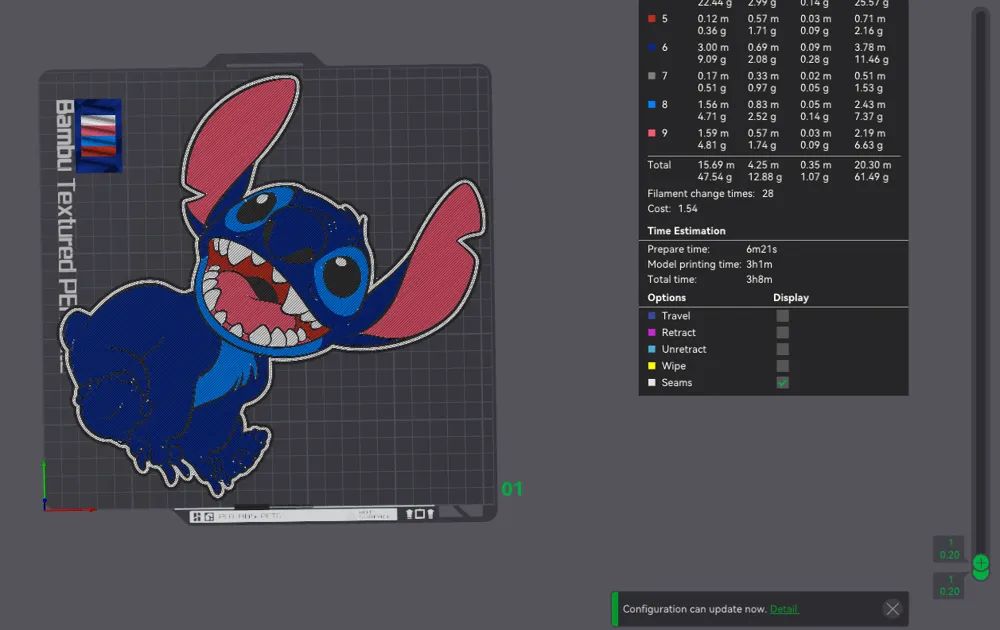Click the green plus icon on the layer slider
Viewport: 1000px width, 630px height.
pyautogui.click(x=980, y=564)
